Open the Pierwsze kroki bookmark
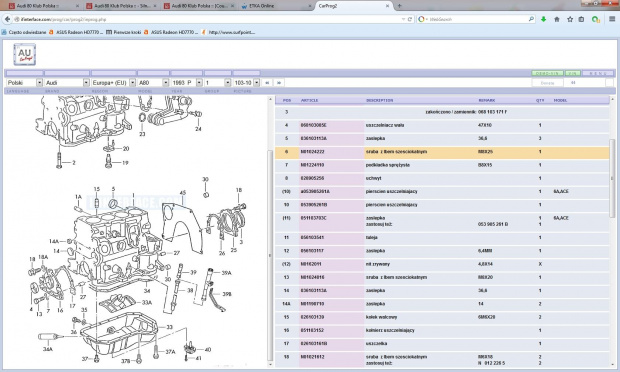Image resolution: width=620 pixels, height=372 pixels. 123,32
